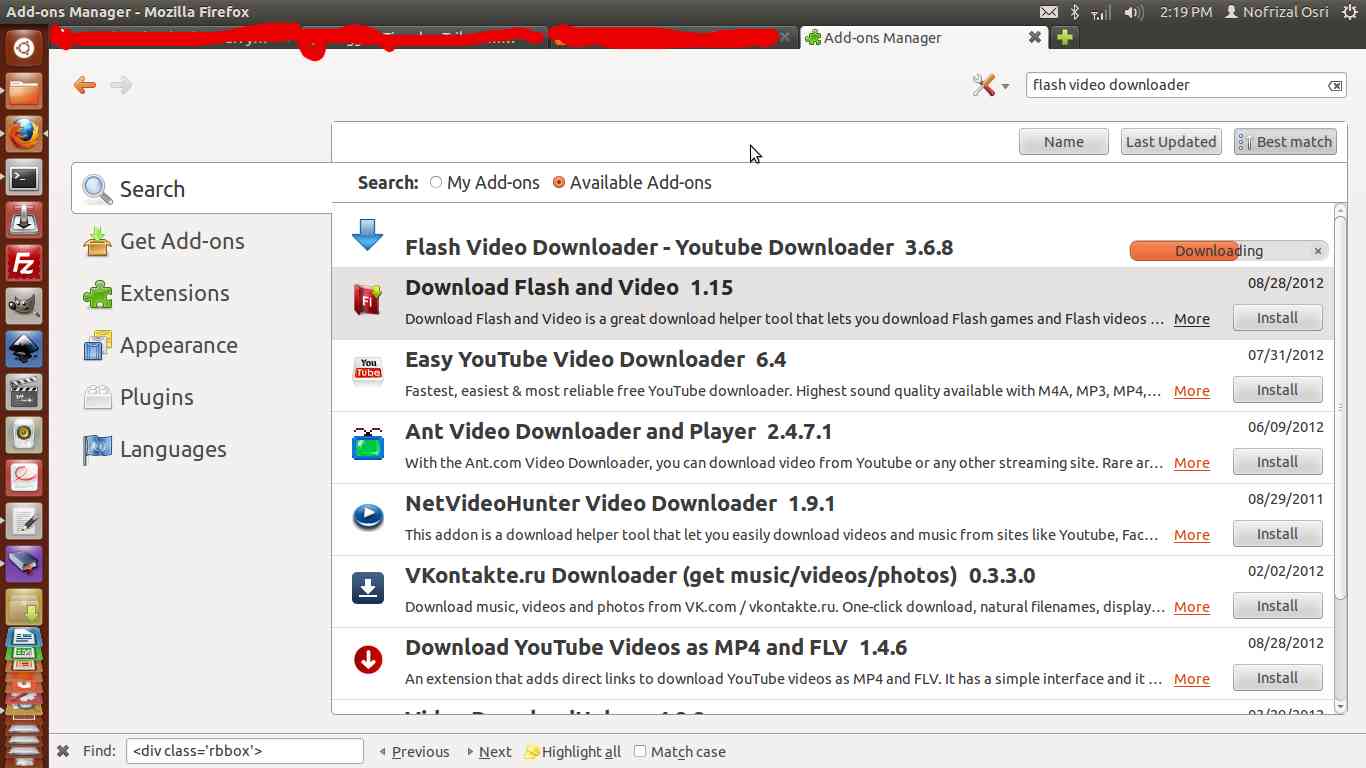Close the Find bar
This screenshot has width=1366, height=768.
pyautogui.click(x=62, y=752)
